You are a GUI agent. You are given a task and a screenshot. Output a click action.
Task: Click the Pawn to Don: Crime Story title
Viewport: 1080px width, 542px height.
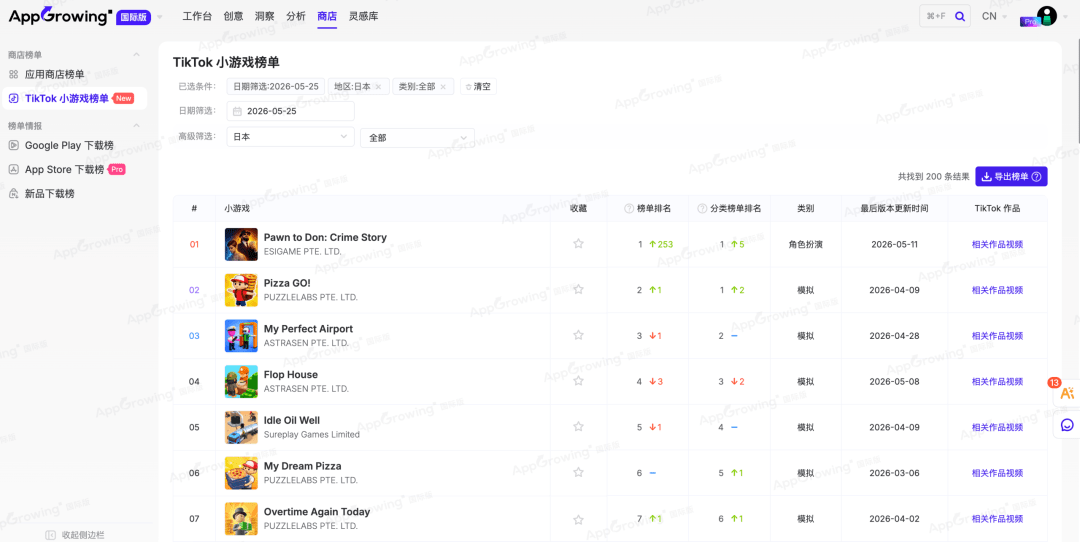(325, 238)
